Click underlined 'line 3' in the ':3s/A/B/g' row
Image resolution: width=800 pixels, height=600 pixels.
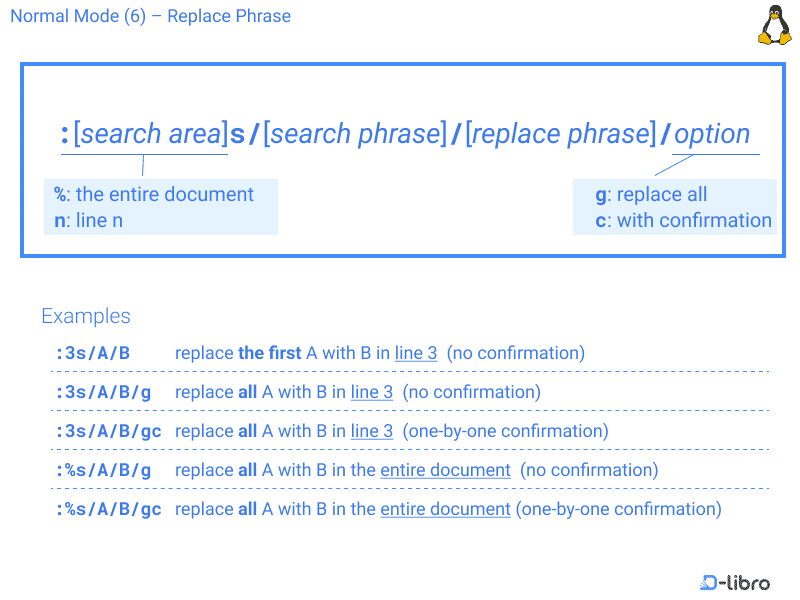click(372, 392)
